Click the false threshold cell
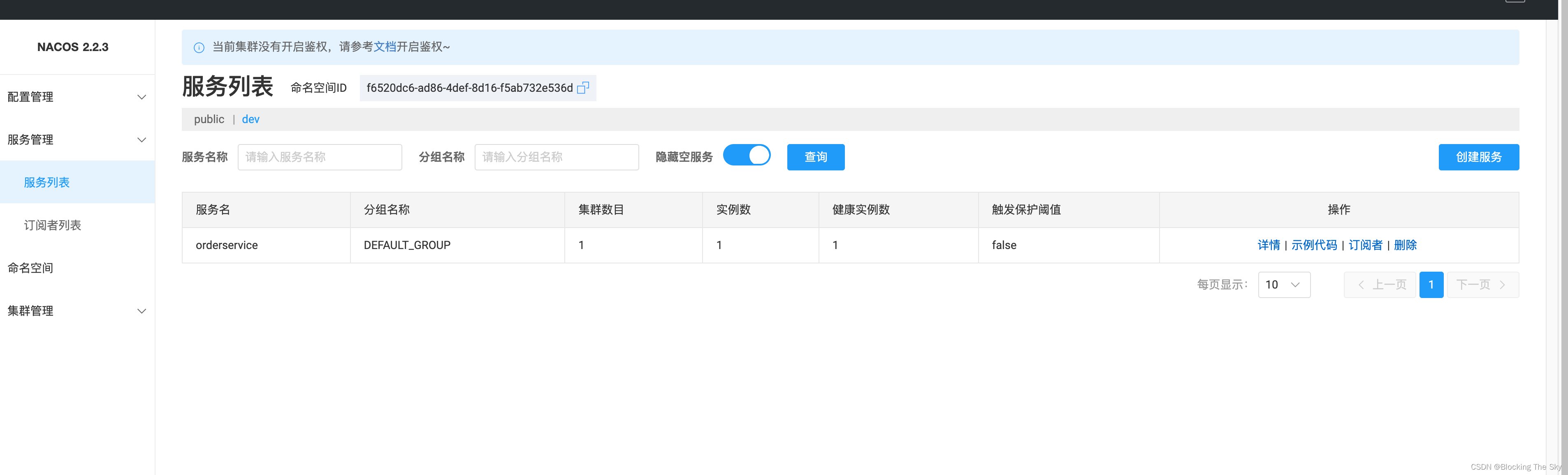Viewport: 1568px width, 475px height. point(1068,245)
